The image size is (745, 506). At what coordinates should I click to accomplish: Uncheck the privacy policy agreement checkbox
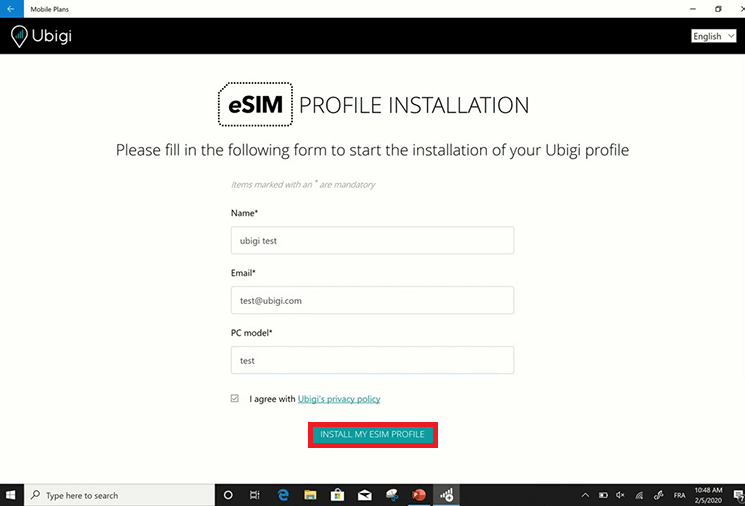(235, 398)
